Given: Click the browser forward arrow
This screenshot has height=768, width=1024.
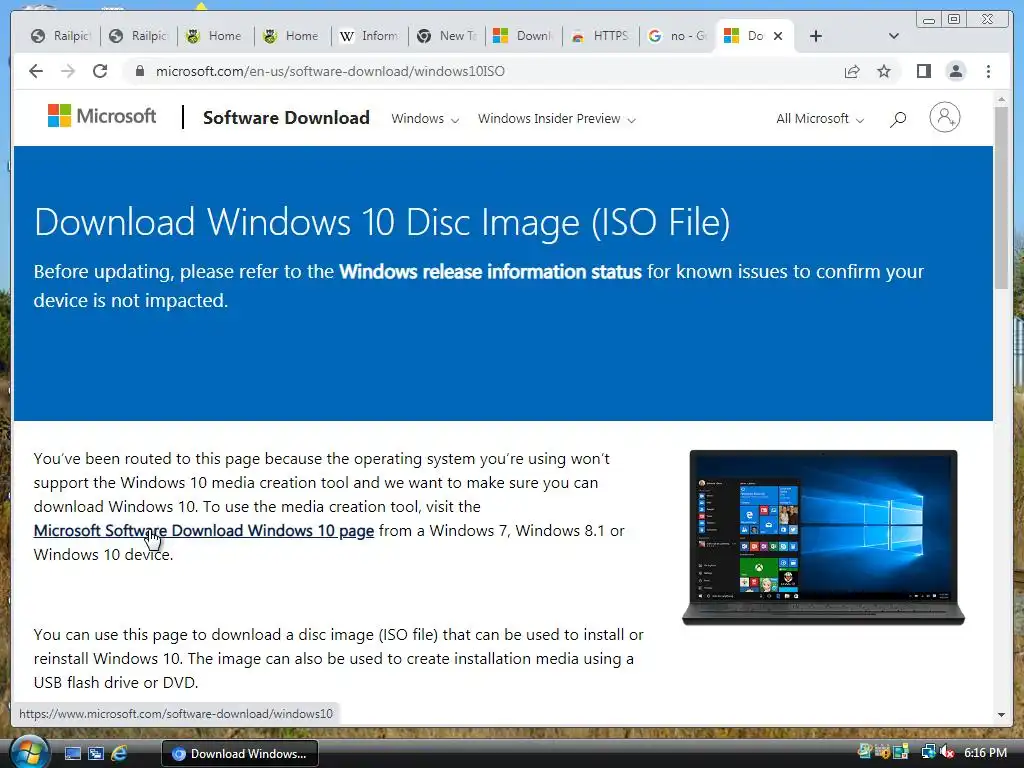Looking at the screenshot, I should (68, 71).
